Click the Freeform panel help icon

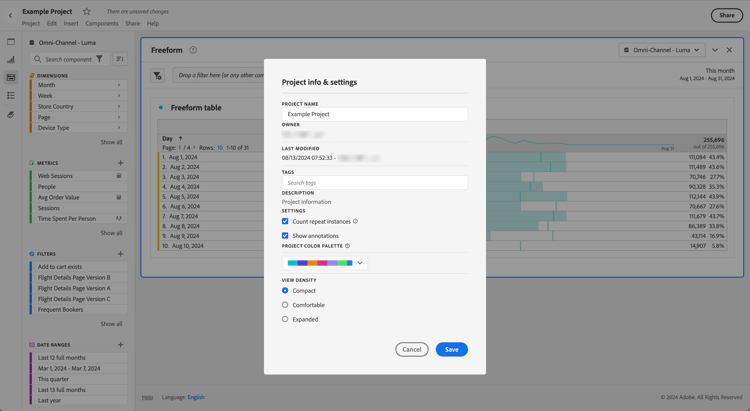(193, 50)
